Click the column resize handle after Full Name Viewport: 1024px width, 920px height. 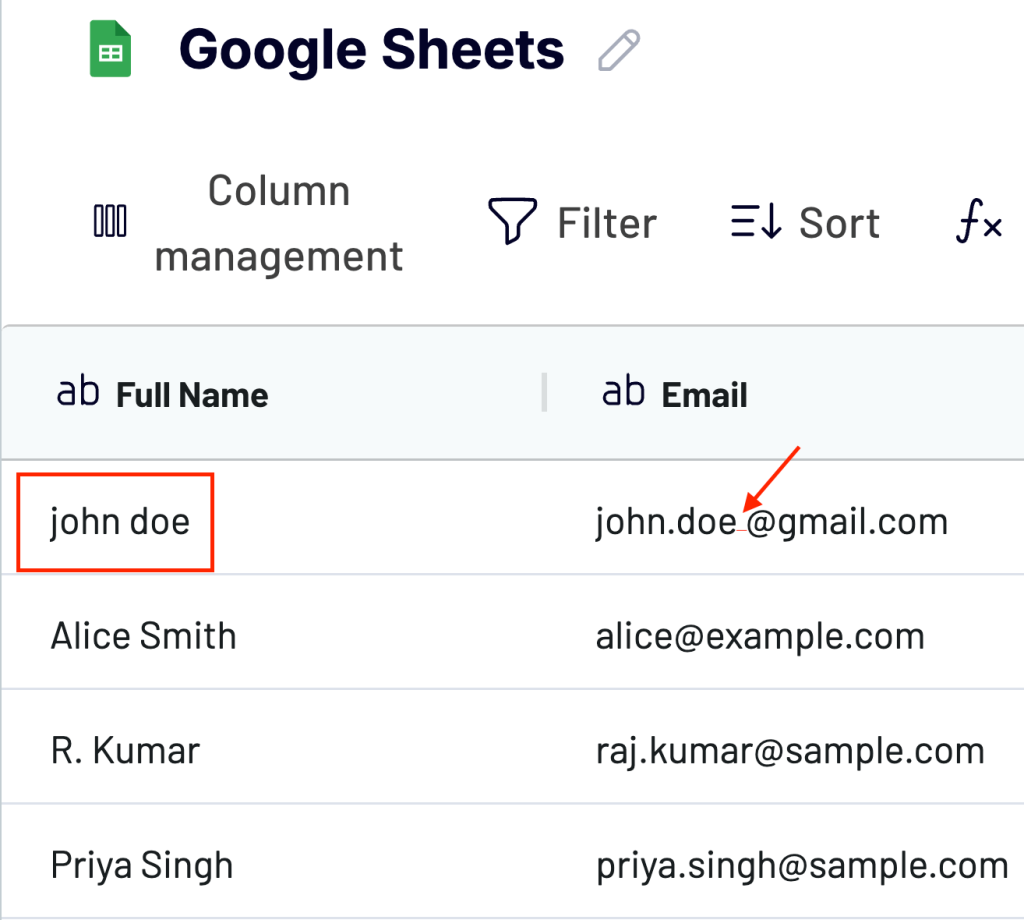pyautogui.click(x=544, y=392)
